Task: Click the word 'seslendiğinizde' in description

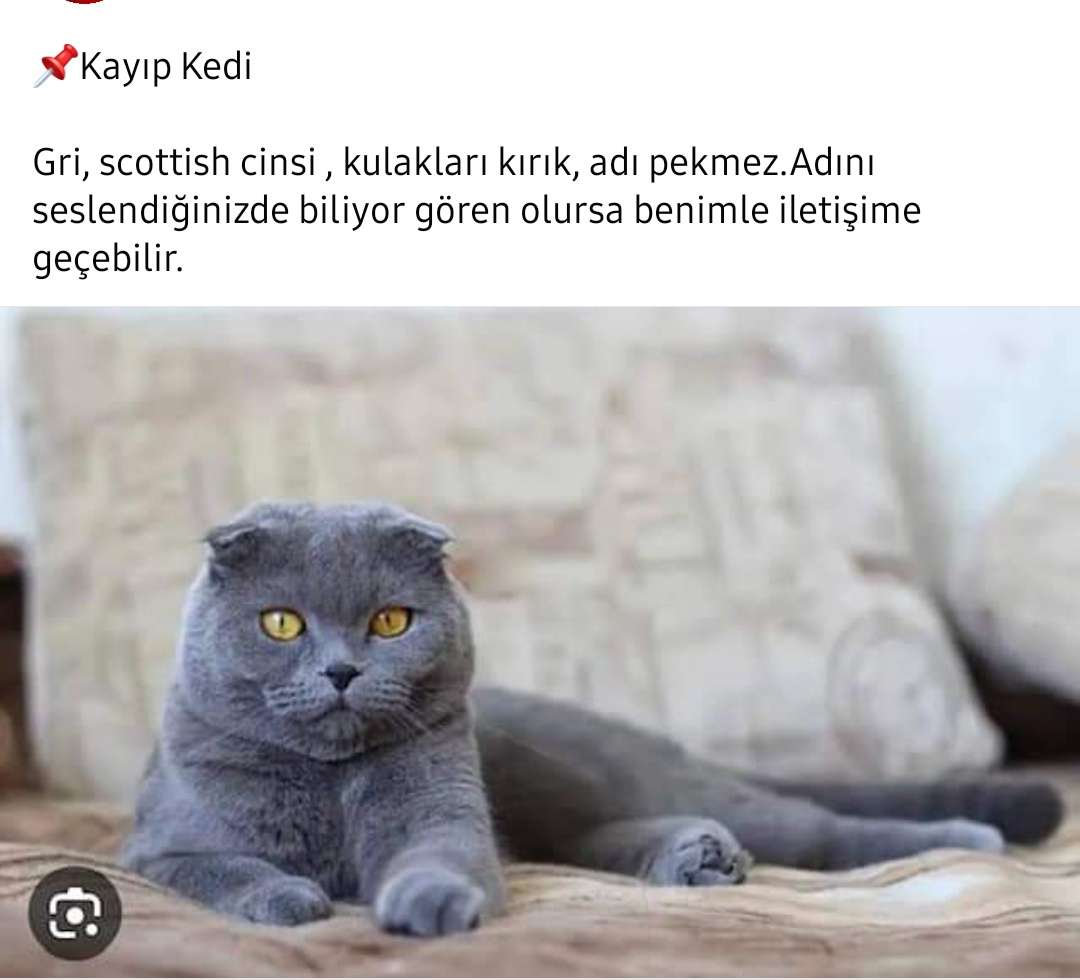Action: click(x=160, y=211)
